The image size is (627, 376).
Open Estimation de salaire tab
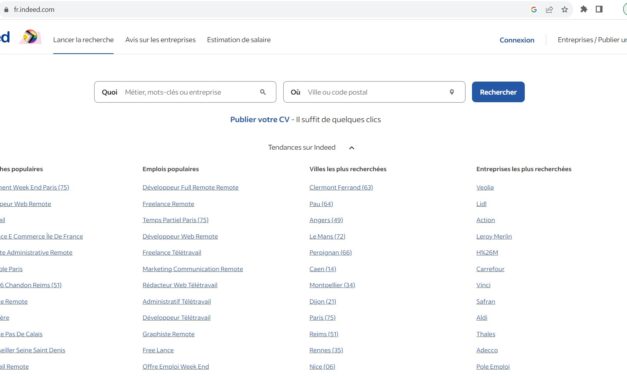[x=239, y=40]
